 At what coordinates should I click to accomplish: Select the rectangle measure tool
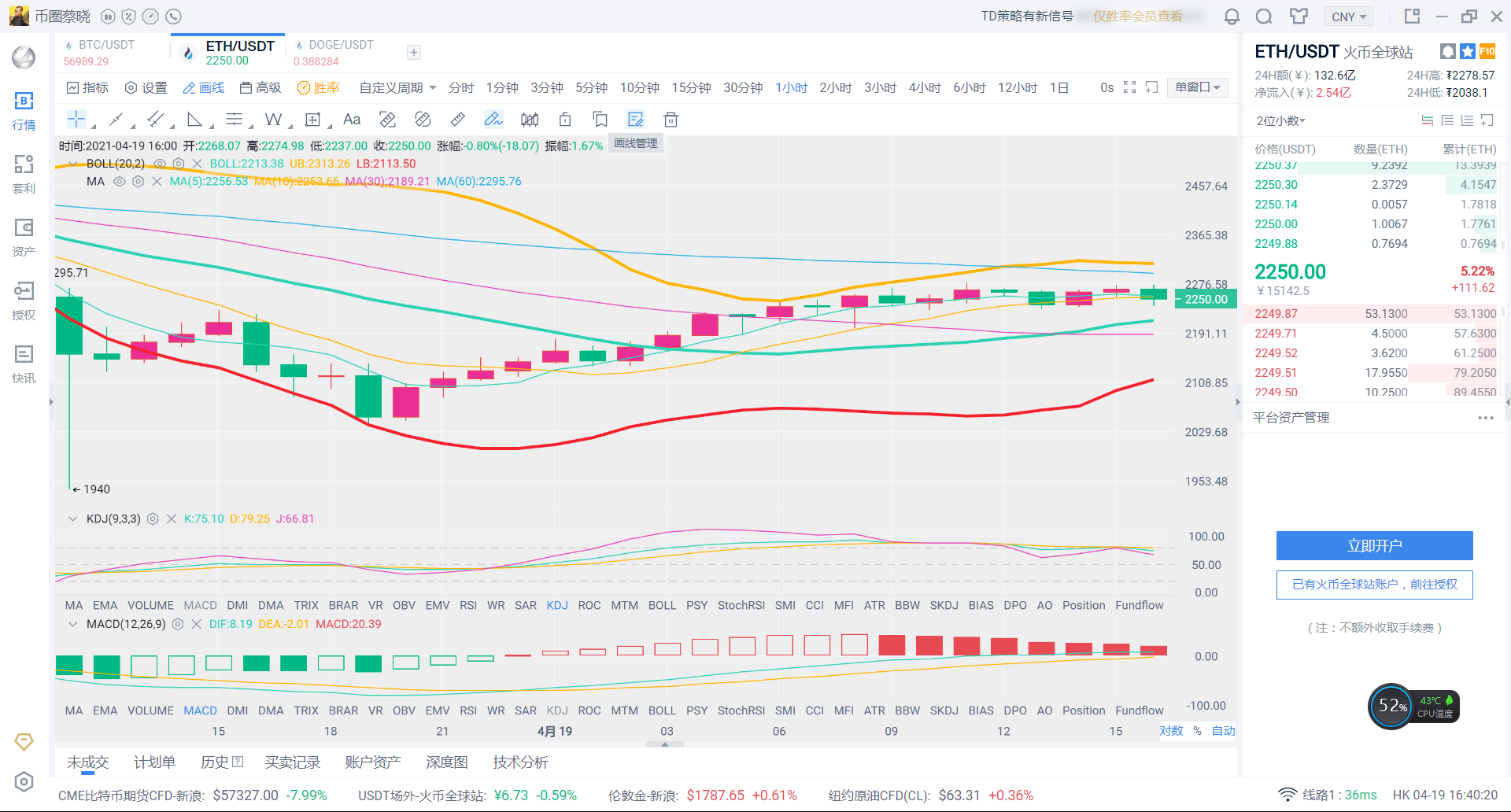coord(313,120)
